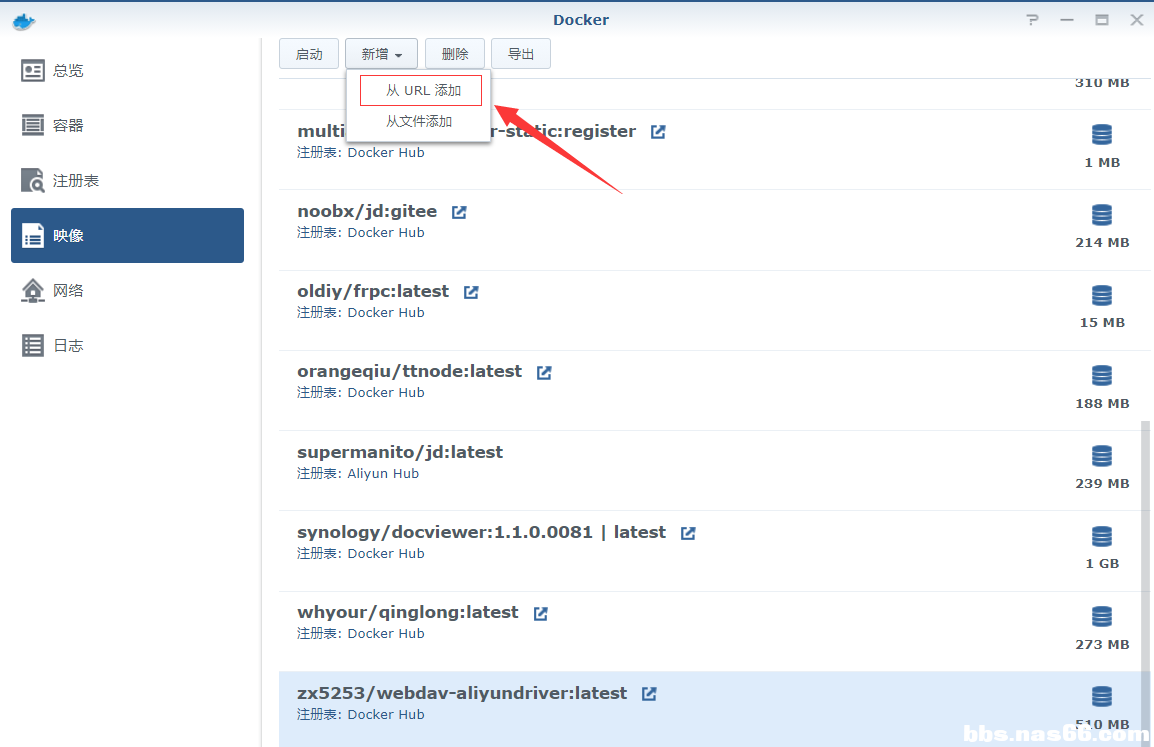This screenshot has height=747, width=1154.
Task: Click the 网络 network house icon
Action: pyautogui.click(x=32, y=291)
